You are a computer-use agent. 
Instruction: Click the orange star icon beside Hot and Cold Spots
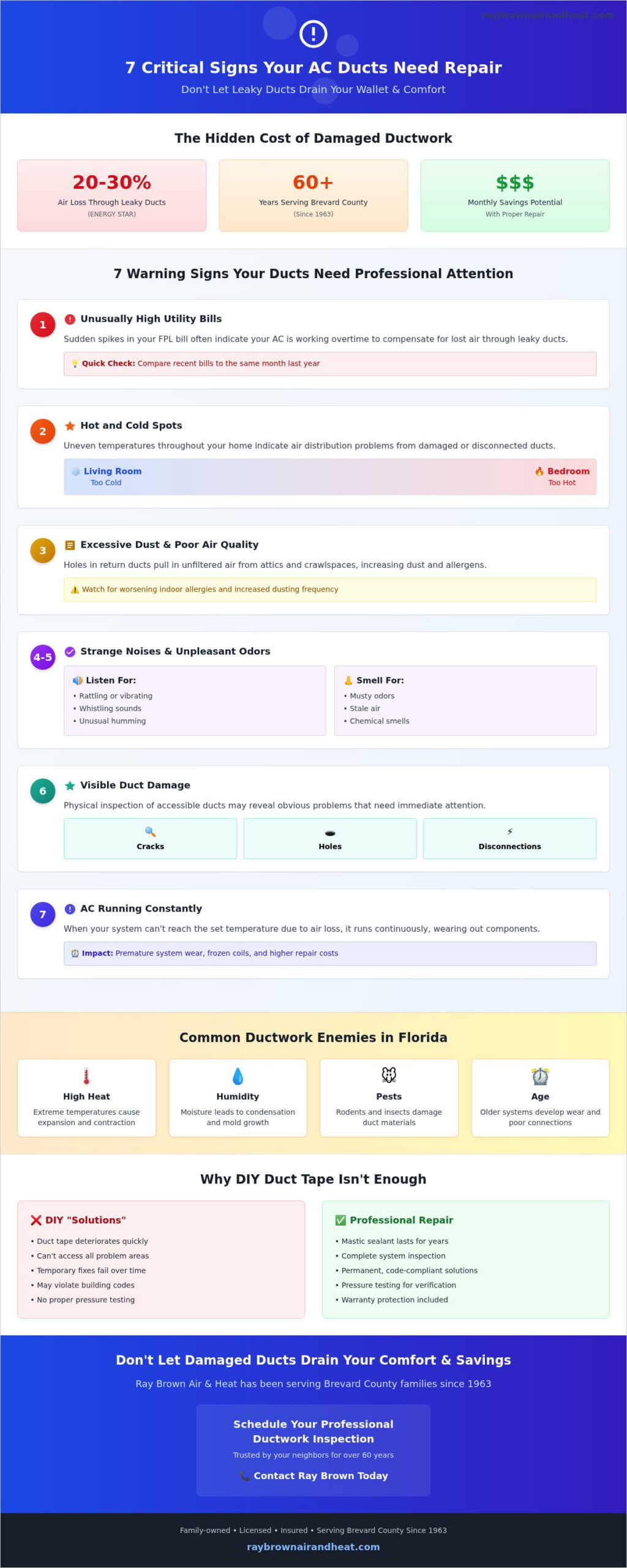coord(70,426)
